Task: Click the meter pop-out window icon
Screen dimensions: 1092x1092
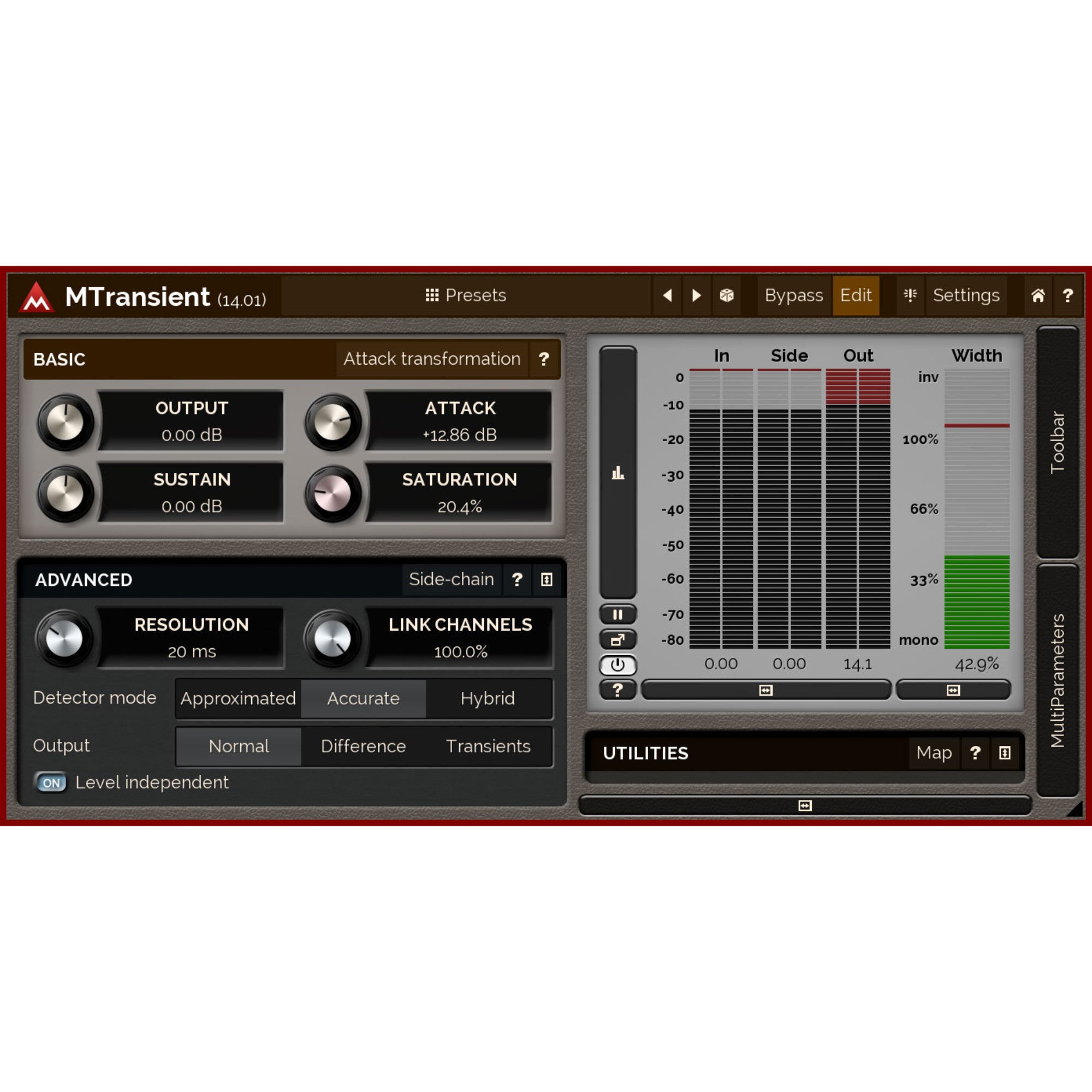Action: (x=618, y=640)
